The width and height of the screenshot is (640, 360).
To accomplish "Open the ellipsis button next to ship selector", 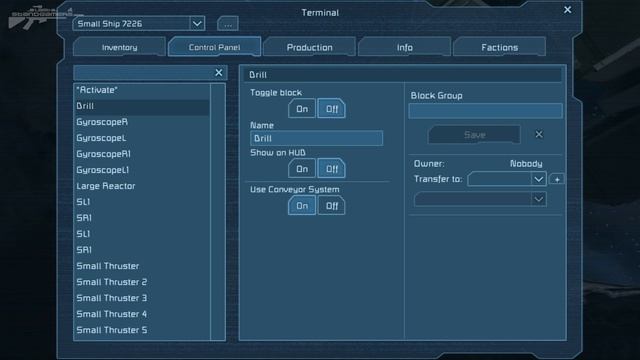I will pyautogui.click(x=228, y=24).
